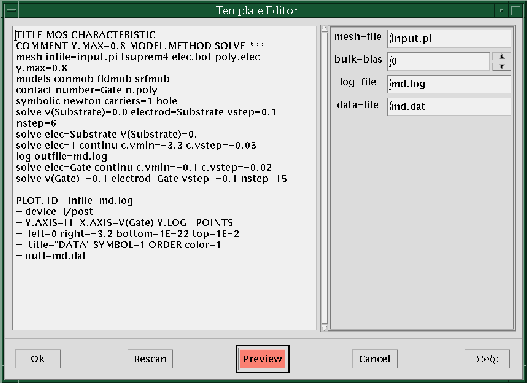Click the 'log outfile=md.log' line
The height and width of the screenshot is (383, 527).
coord(62,157)
